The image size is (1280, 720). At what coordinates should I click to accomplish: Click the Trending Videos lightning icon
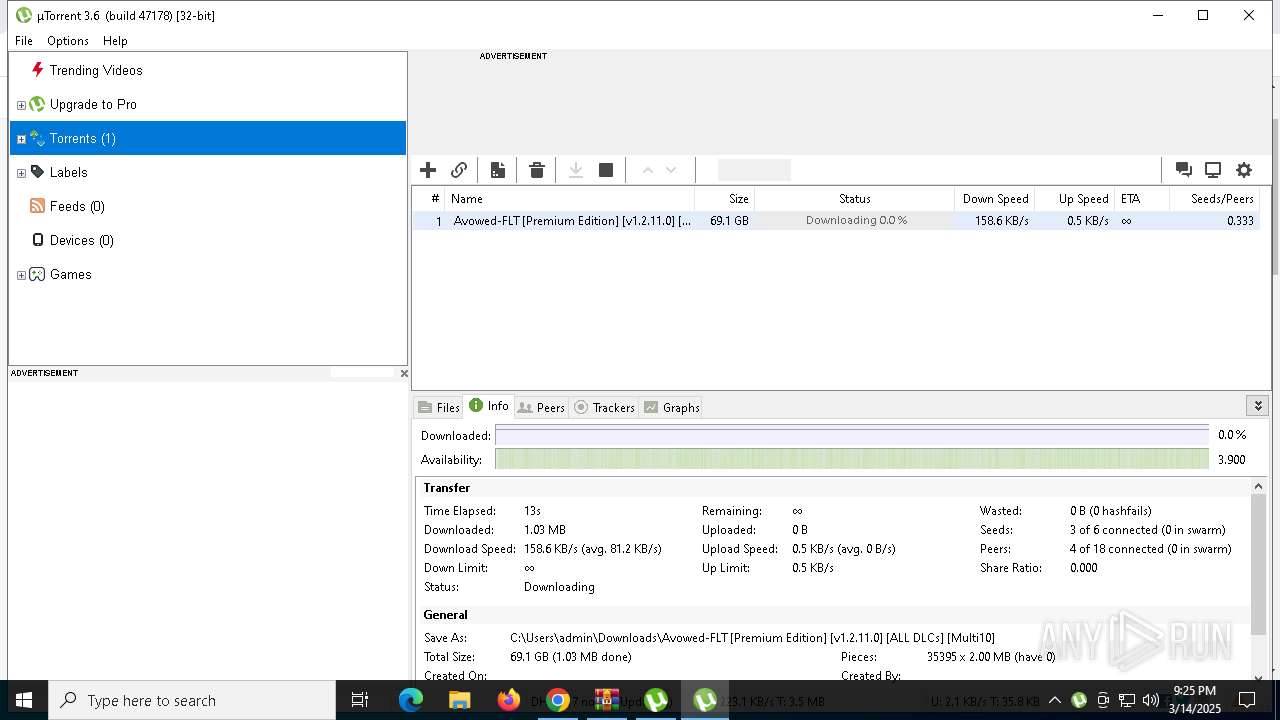click(38, 70)
